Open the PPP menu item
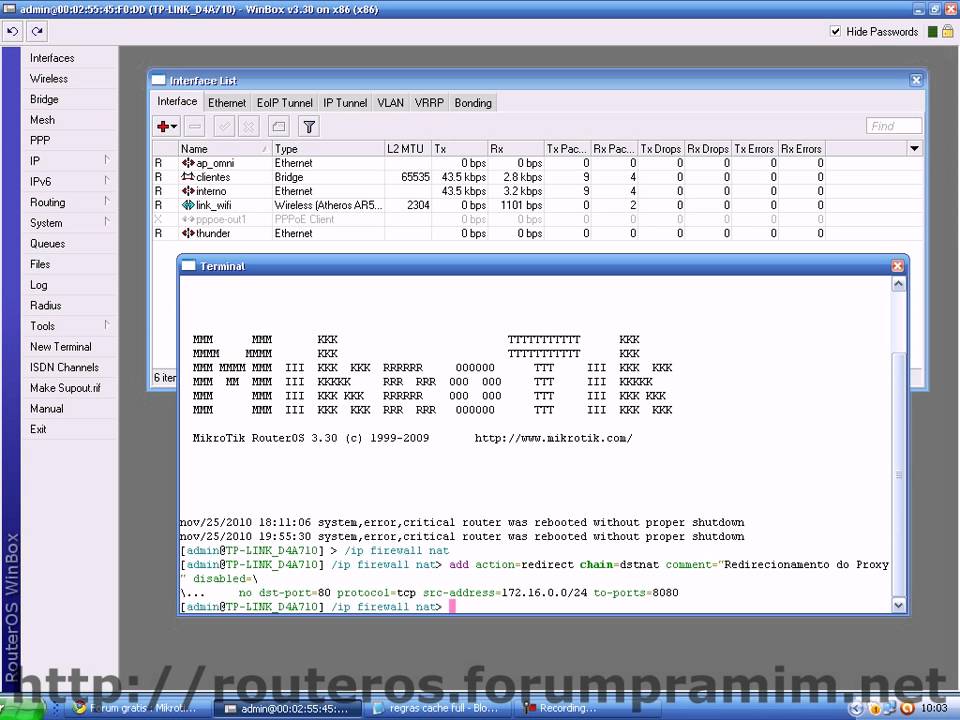The height and width of the screenshot is (720, 960). pyautogui.click(x=69, y=140)
